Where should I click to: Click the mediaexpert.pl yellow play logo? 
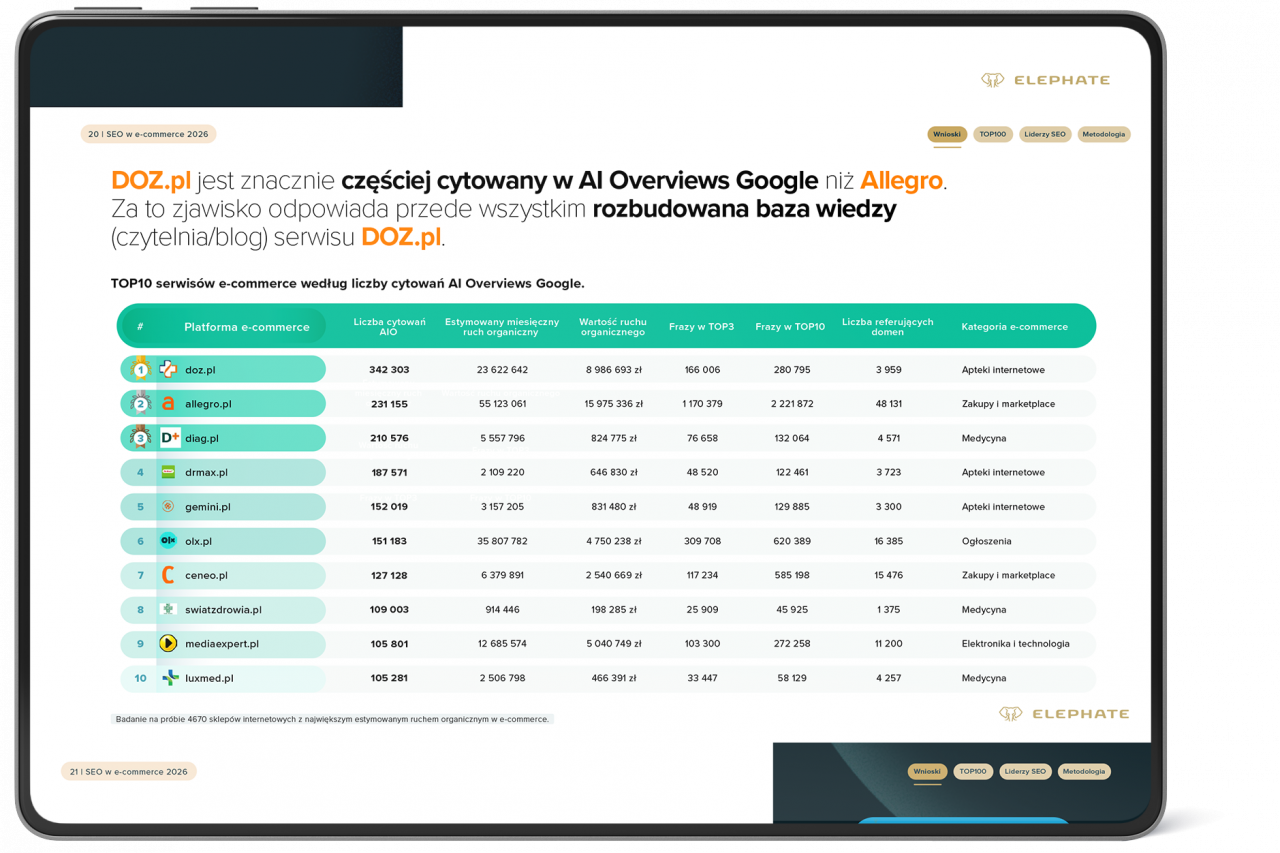click(x=168, y=644)
